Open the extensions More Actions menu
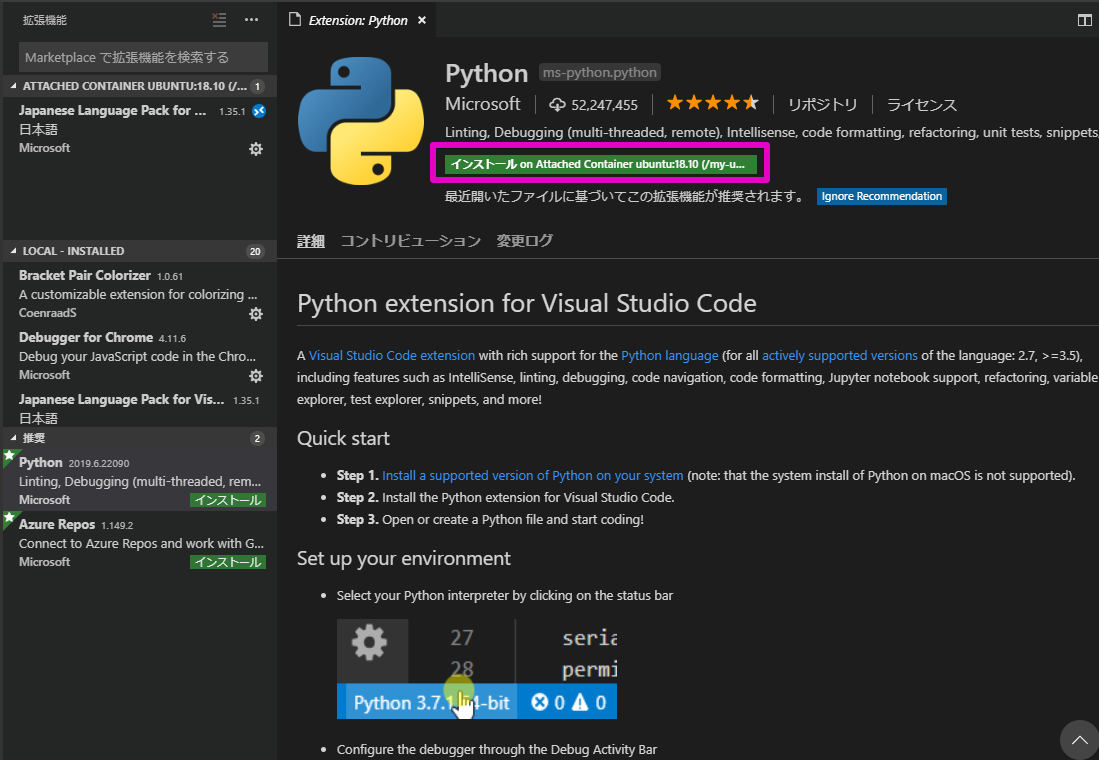This screenshot has height=760, width=1099. coord(250,19)
